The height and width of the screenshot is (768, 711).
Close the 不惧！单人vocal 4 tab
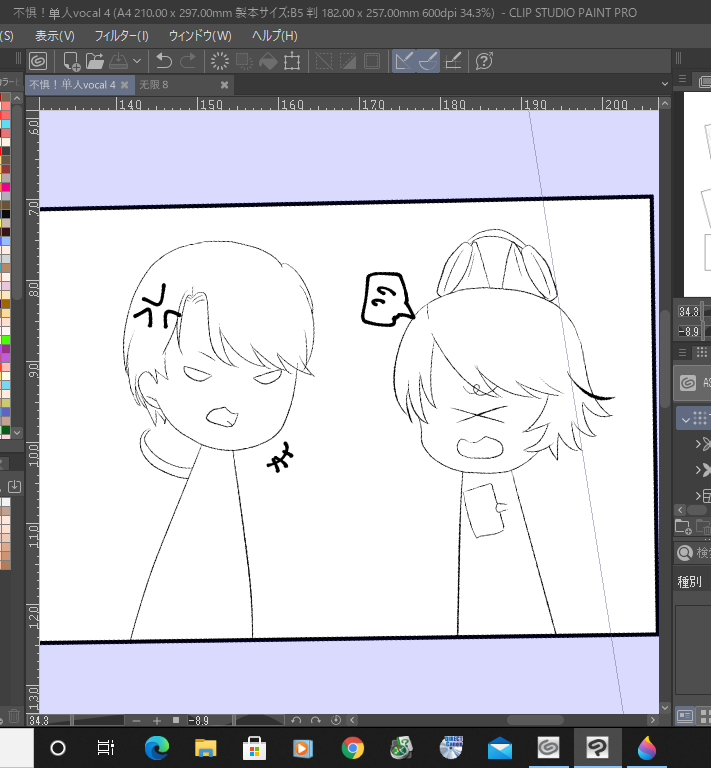(125, 85)
